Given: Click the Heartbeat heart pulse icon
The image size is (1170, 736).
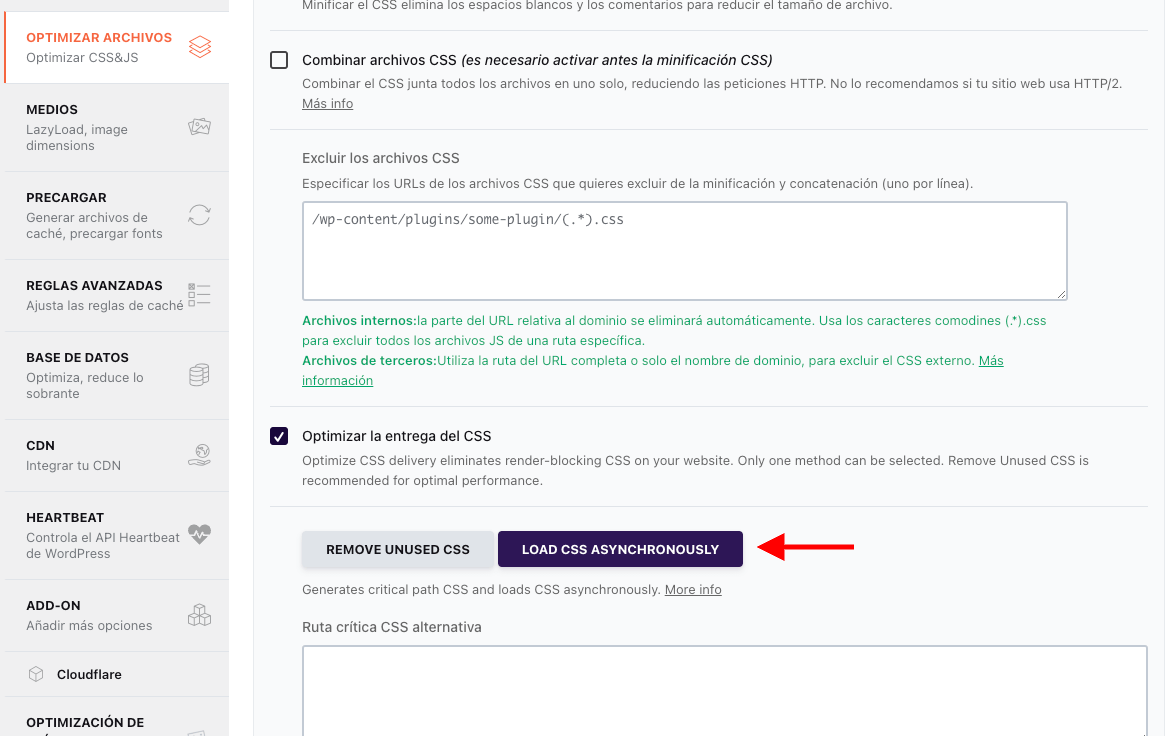Looking at the screenshot, I should (x=199, y=534).
